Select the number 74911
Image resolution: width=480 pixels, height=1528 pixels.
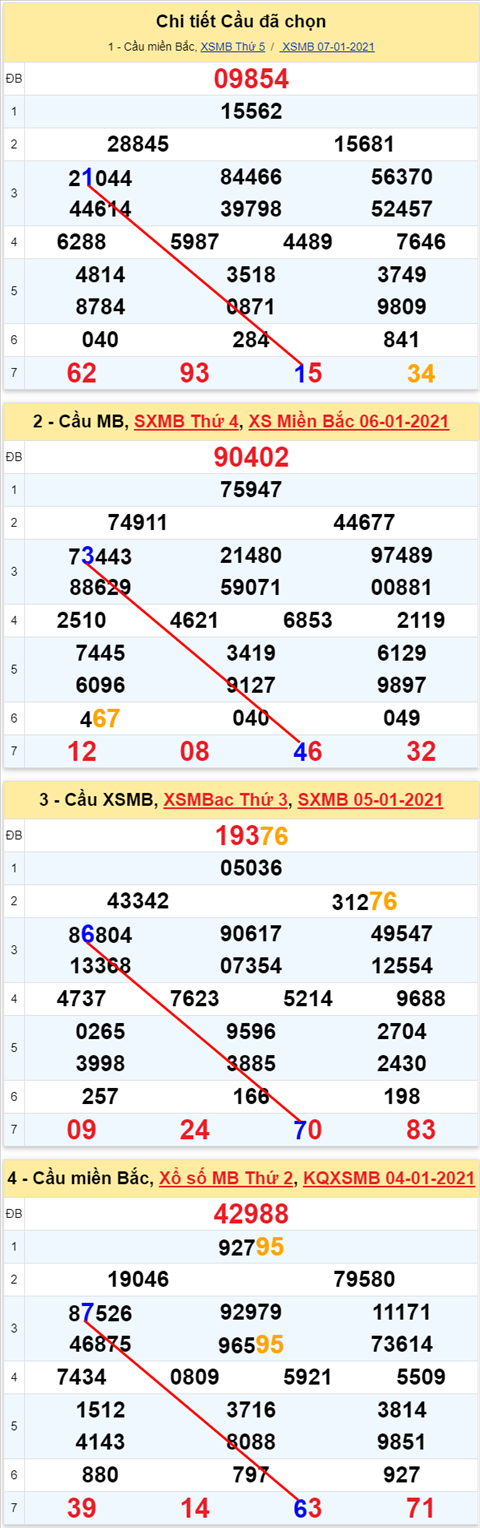pyautogui.click(x=138, y=522)
